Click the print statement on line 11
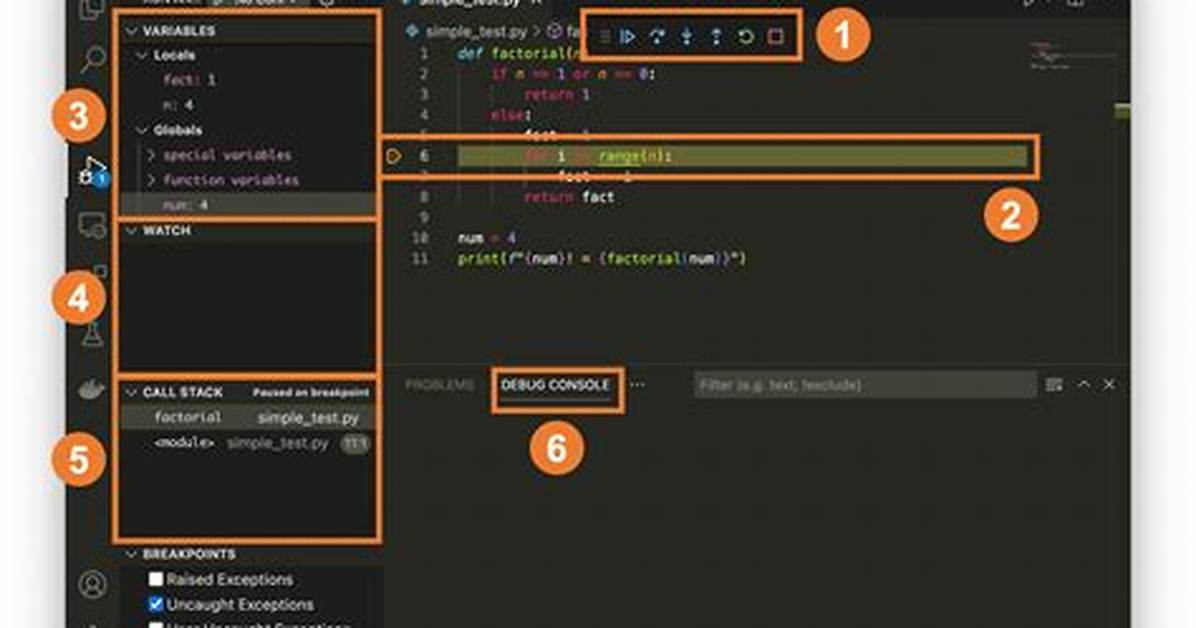This screenshot has width=1196, height=628. 601,259
